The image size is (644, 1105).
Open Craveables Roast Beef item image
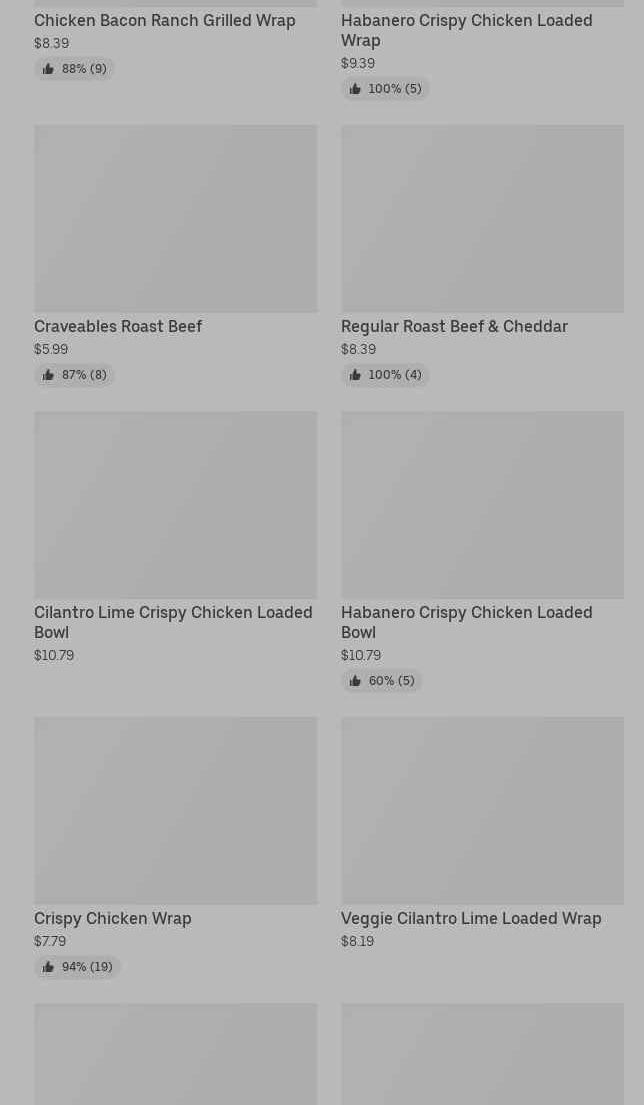(x=175, y=218)
